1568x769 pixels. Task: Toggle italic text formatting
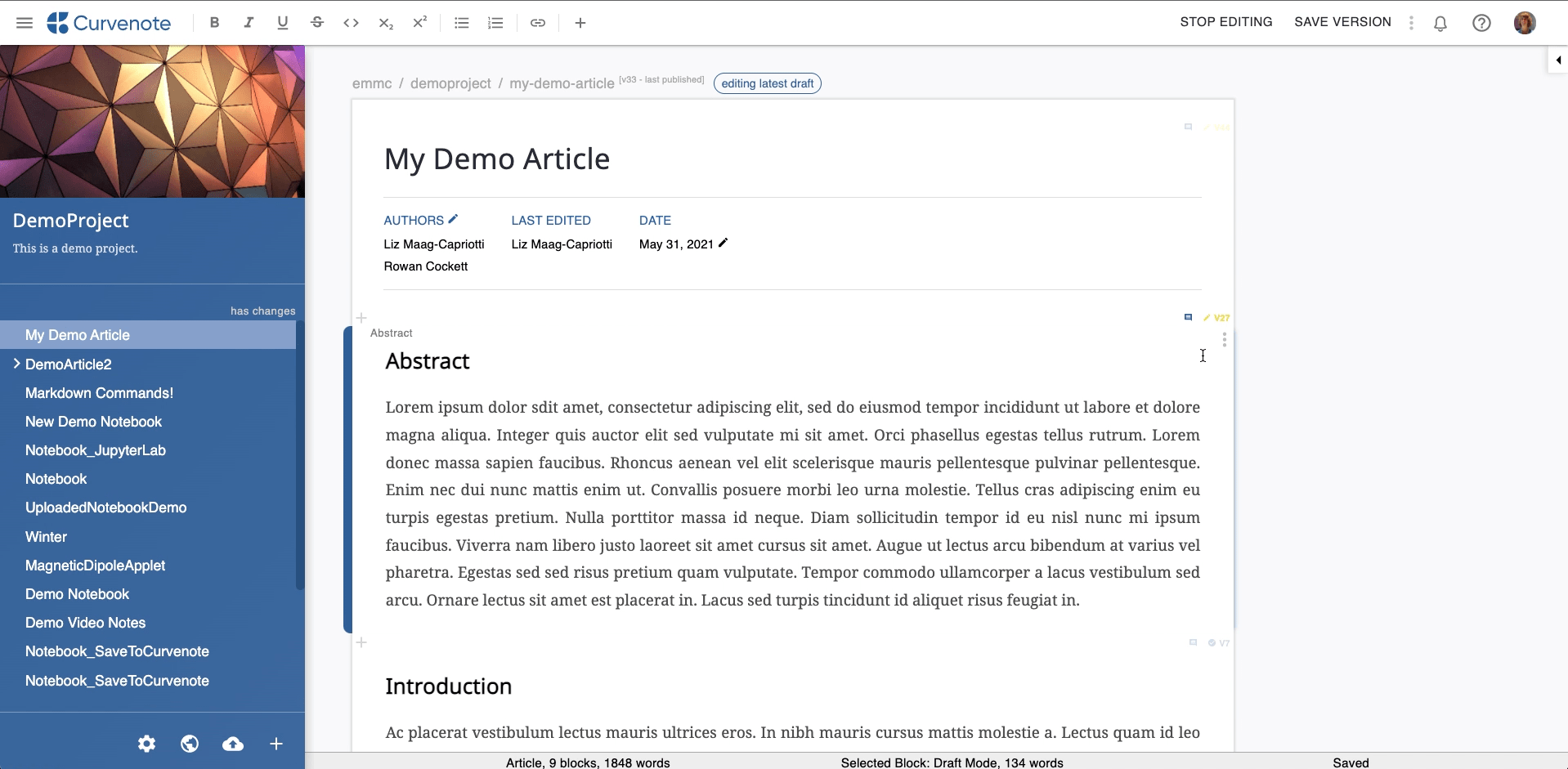249,23
